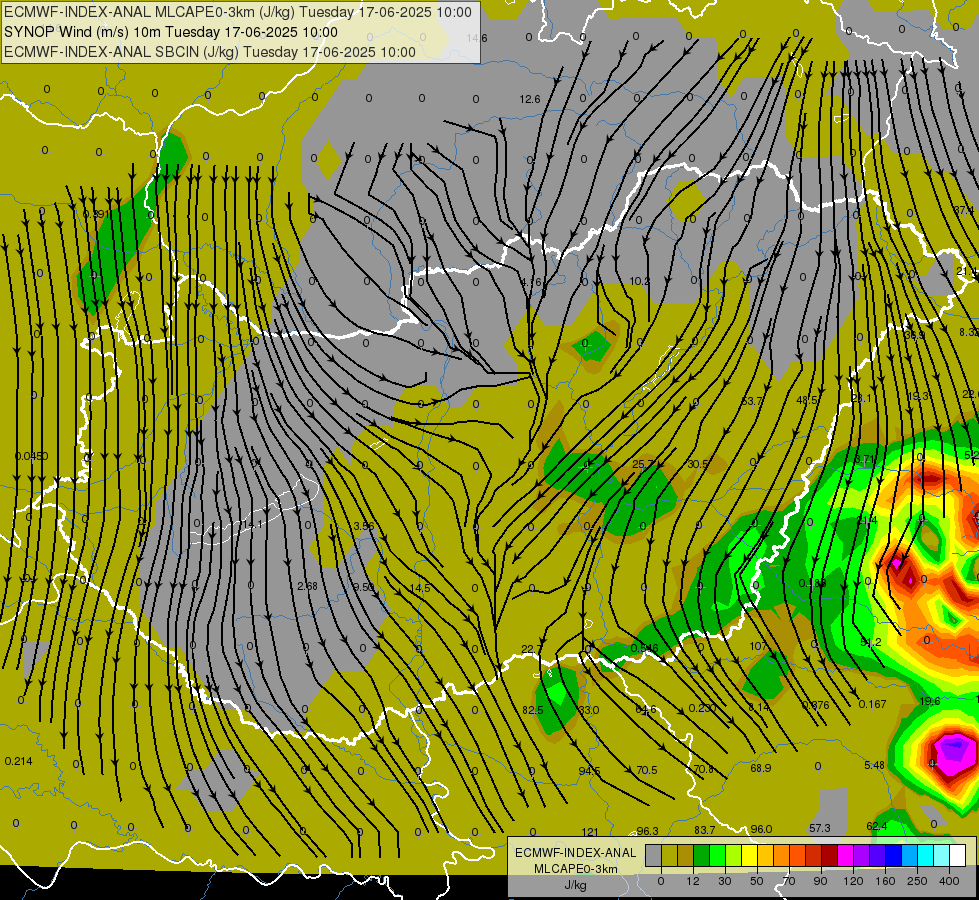Click the map value 70.5
979x900 pixels.
pyautogui.click(x=647, y=770)
